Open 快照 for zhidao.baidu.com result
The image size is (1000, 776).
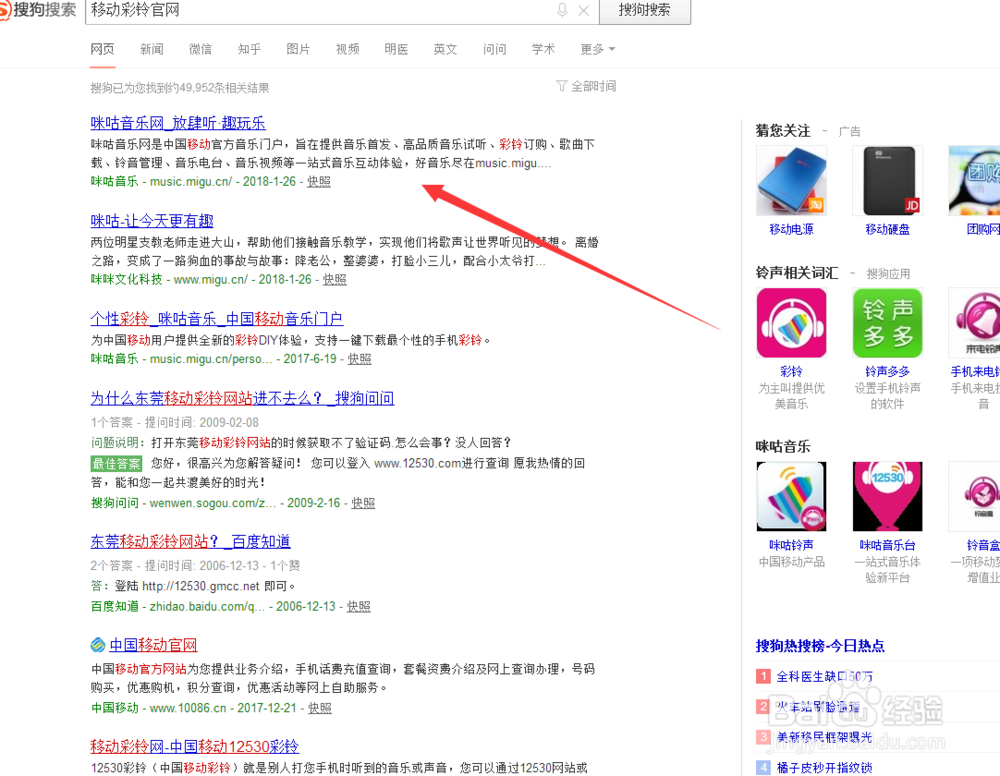click(358, 606)
